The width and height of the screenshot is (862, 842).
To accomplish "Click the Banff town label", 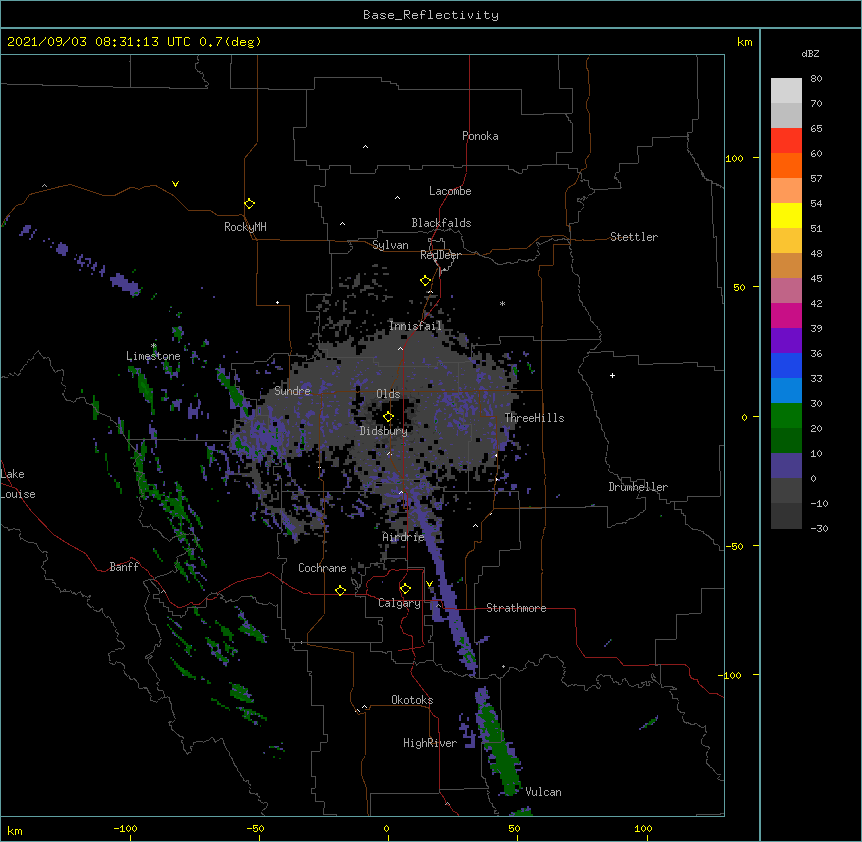I will [124, 567].
